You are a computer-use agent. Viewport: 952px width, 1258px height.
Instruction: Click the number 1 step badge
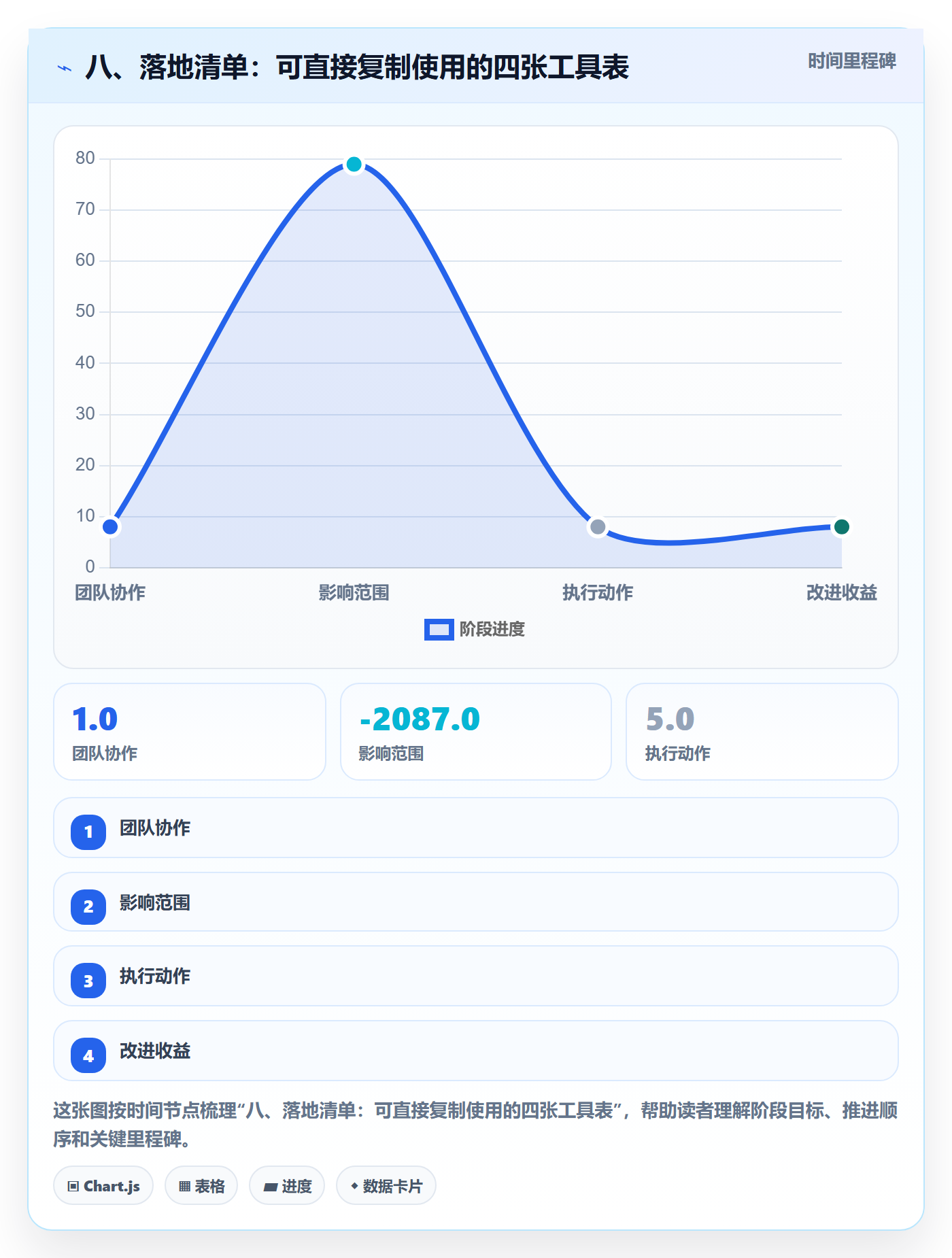pos(88,832)
